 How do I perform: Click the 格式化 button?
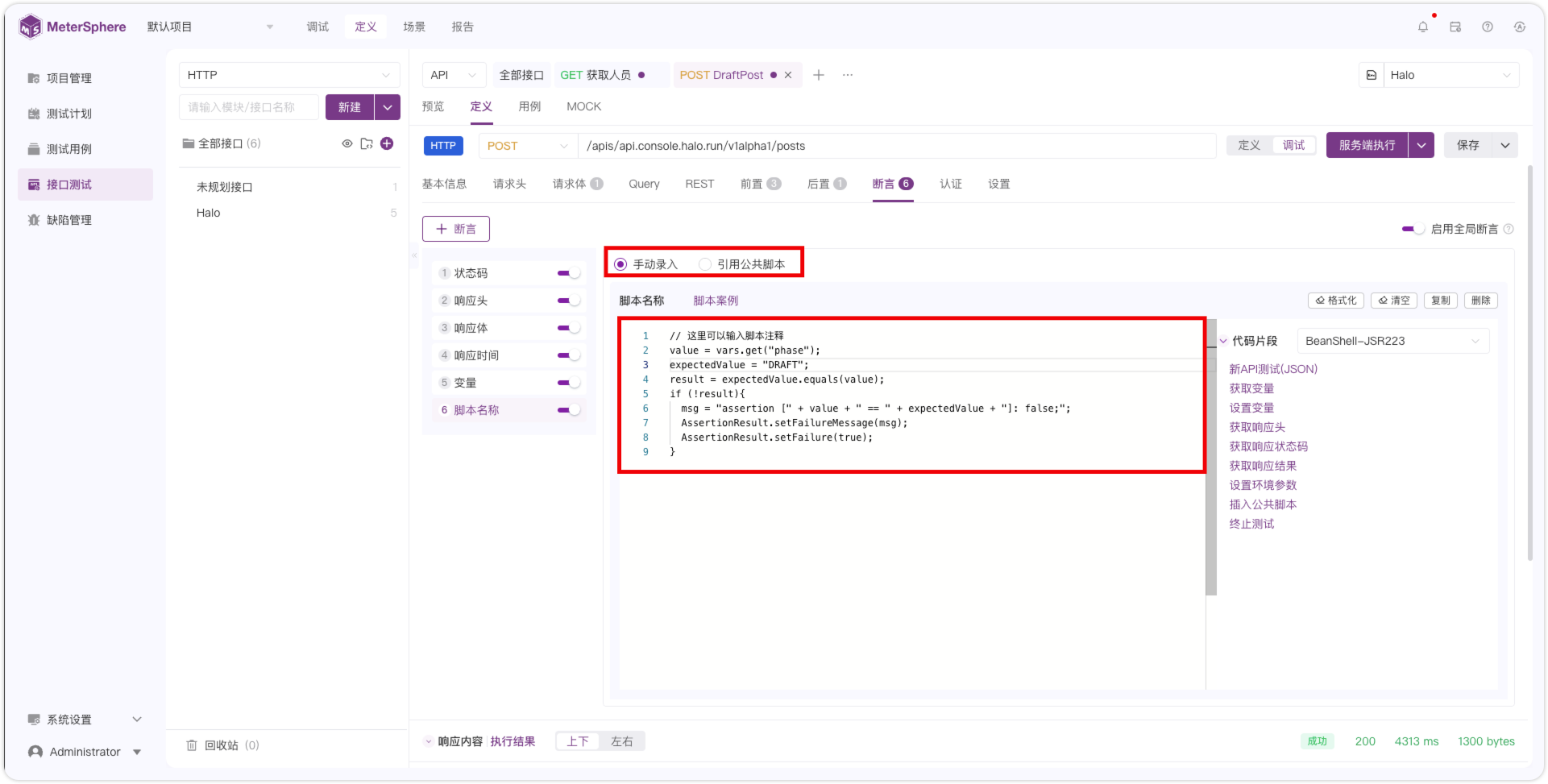coord(1336,301)
